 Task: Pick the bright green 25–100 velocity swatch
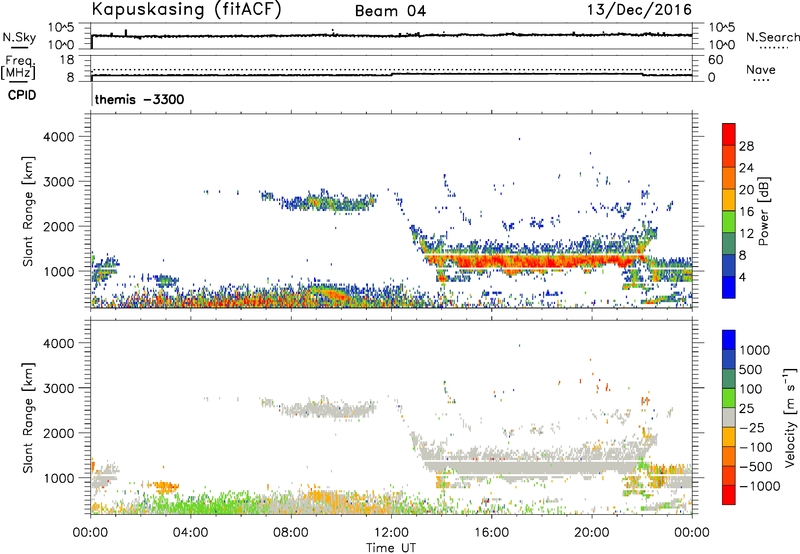click(x=729, y=399)
